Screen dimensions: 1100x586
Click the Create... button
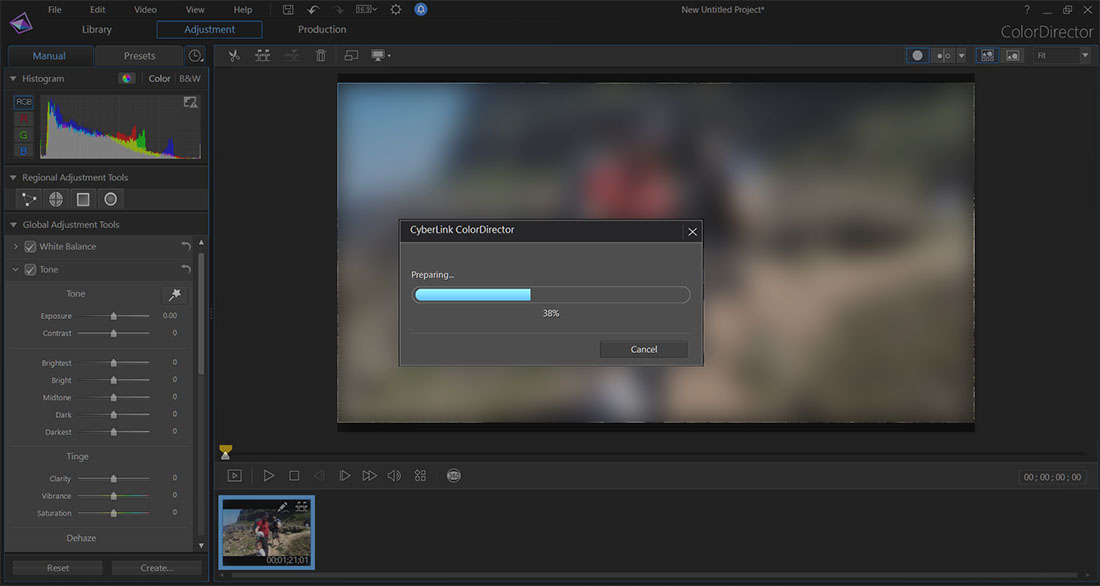coord(156,568)
